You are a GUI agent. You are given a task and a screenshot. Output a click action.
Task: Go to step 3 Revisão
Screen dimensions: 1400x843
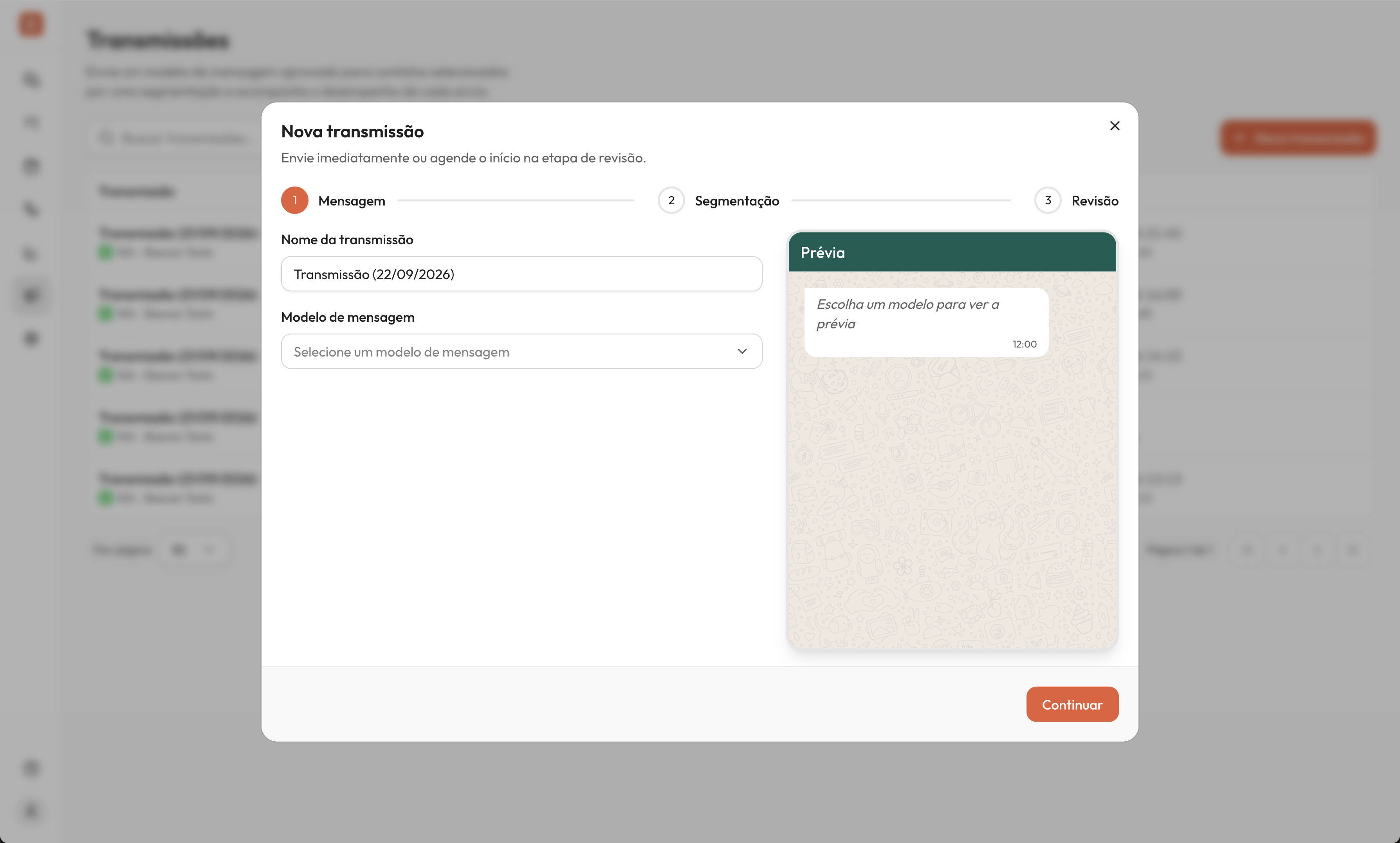[x=1076, y=200]
